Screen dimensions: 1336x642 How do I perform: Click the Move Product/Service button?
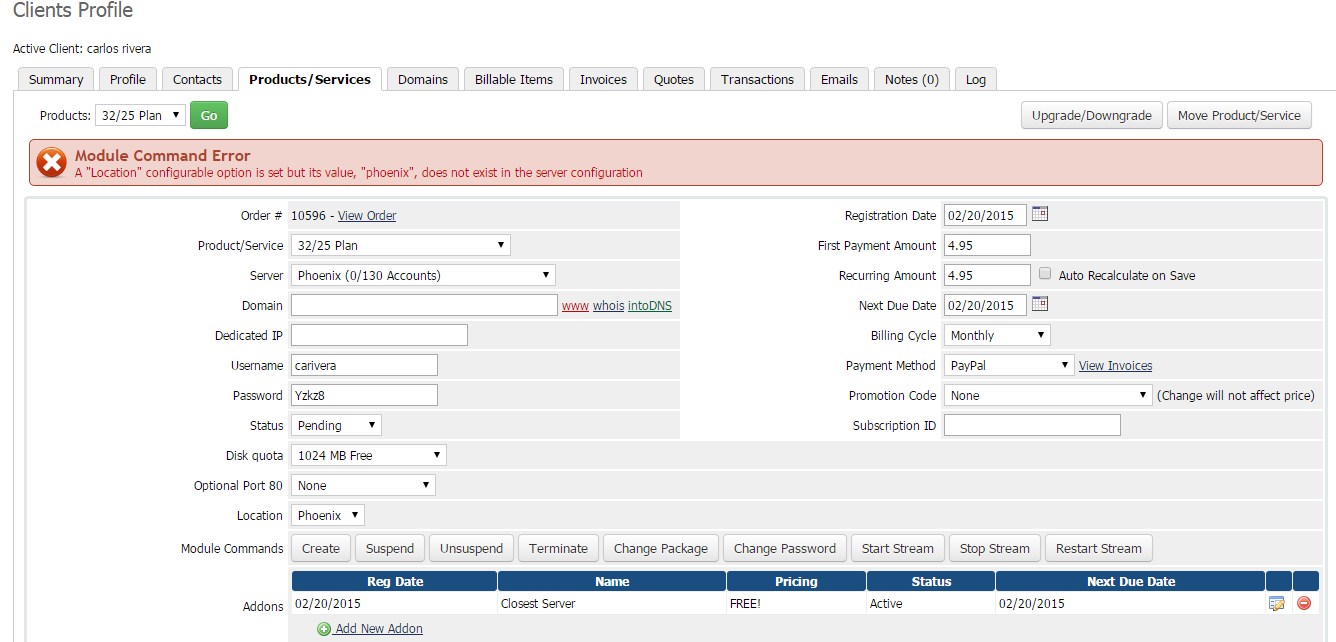pyautogui.click(x=1239, y=115)
